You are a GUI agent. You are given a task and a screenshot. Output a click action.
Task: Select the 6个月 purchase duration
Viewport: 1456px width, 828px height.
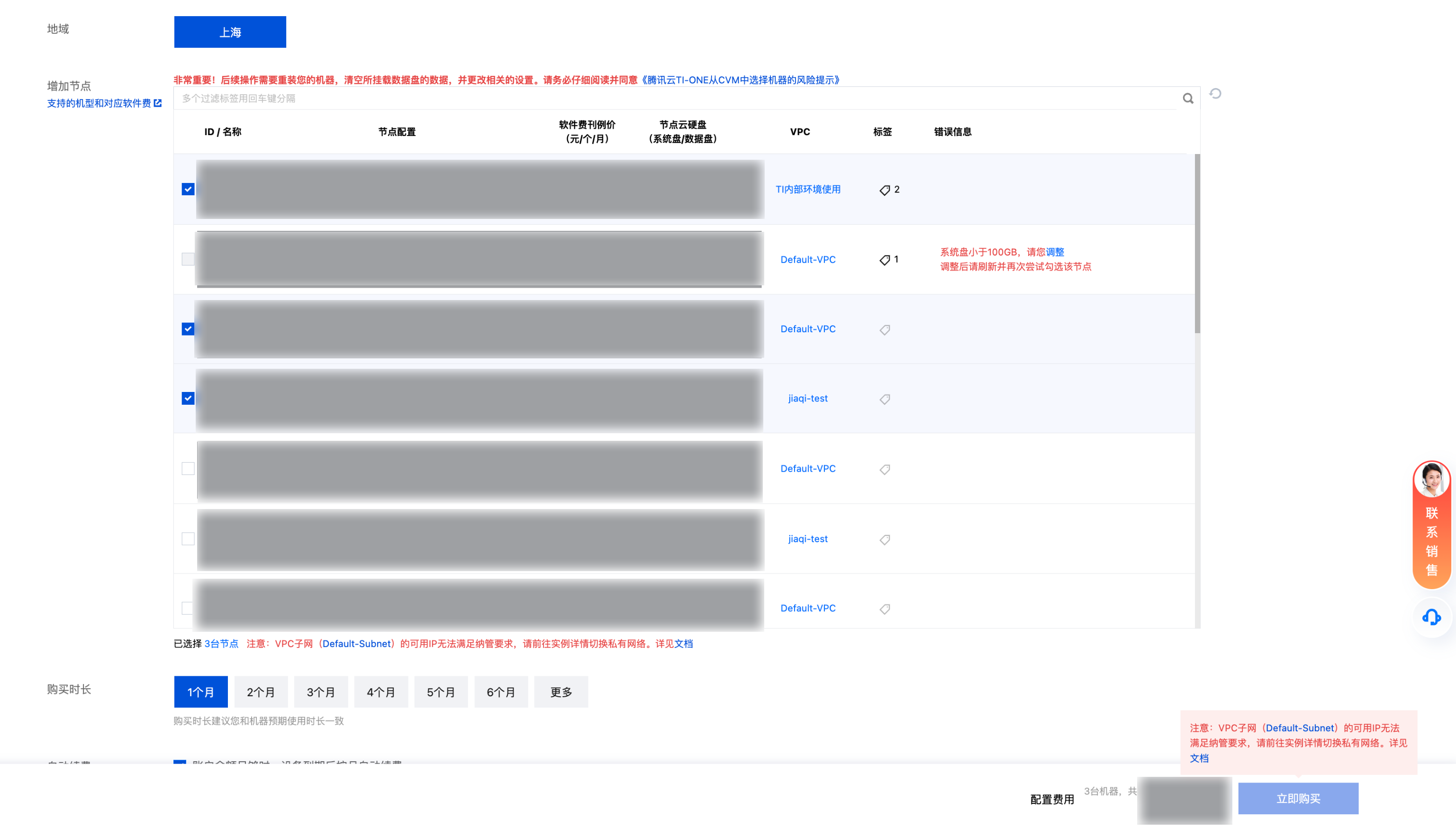[501, 692]
